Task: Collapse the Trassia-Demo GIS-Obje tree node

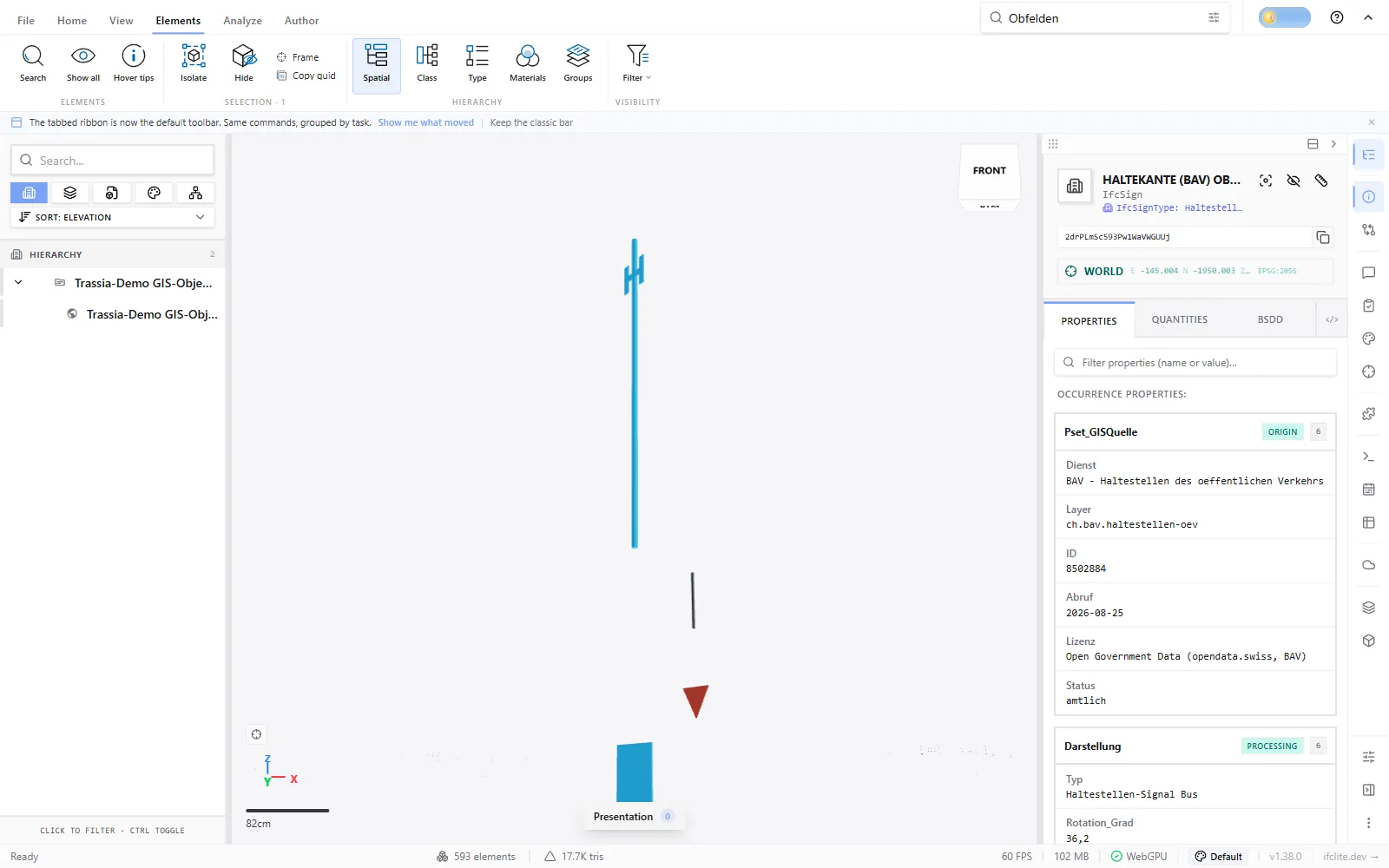Action: pyautogui.click(x=18, y=282)
